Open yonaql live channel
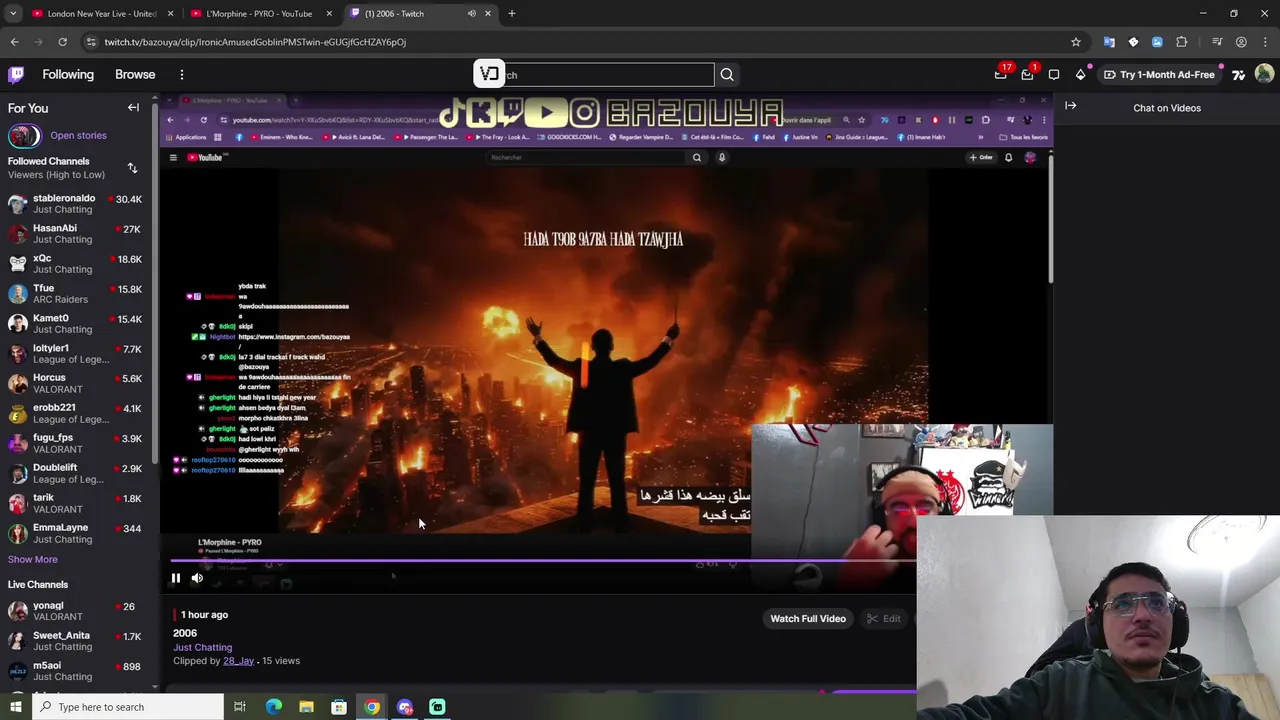 click(x=76, y=612)
